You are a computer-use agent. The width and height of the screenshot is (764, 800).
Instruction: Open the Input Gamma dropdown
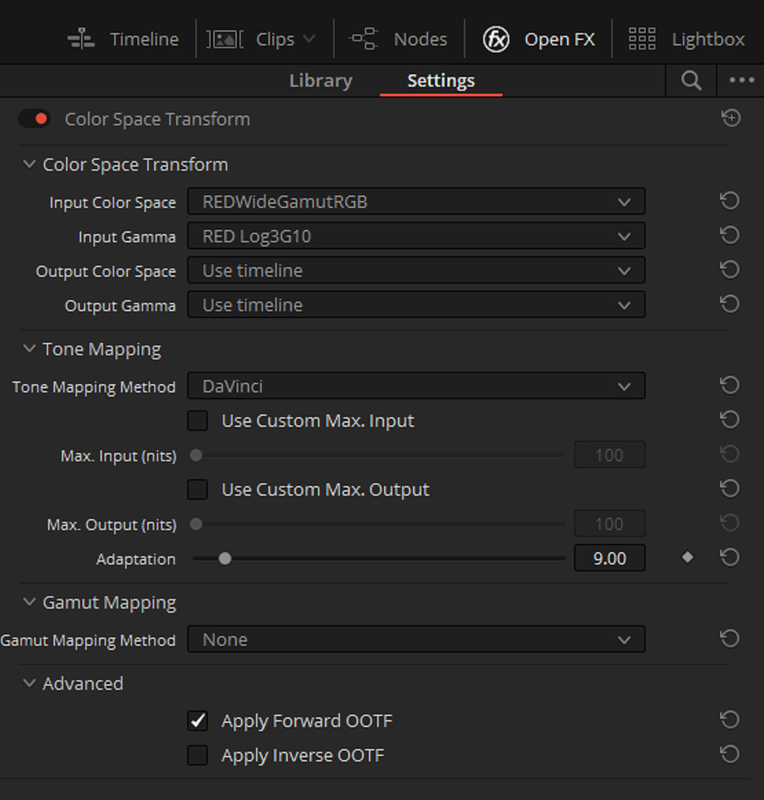[416, 236]
